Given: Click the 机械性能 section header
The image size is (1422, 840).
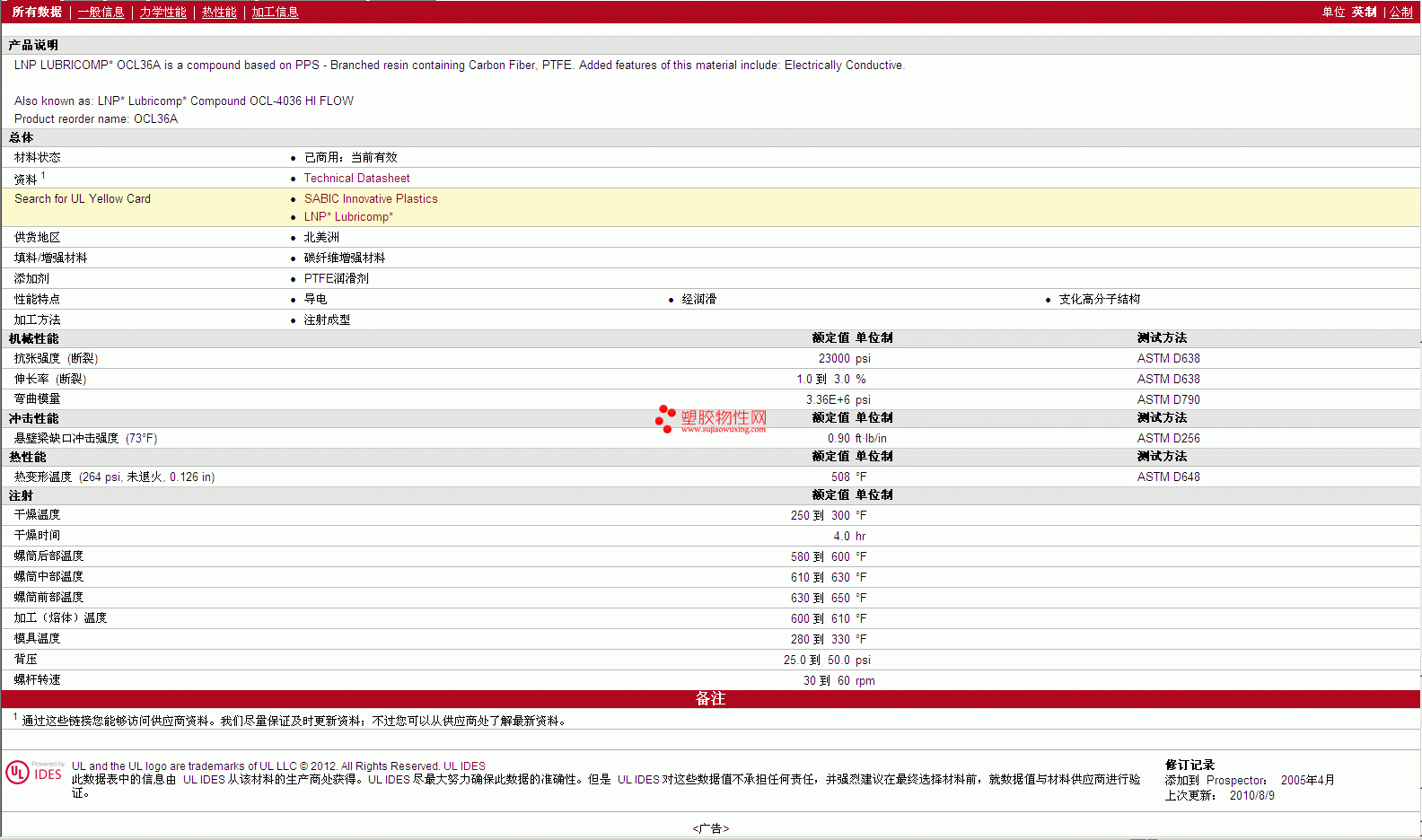Looking at the screenshot, I should pyautogui.click(x=33, y=339).
